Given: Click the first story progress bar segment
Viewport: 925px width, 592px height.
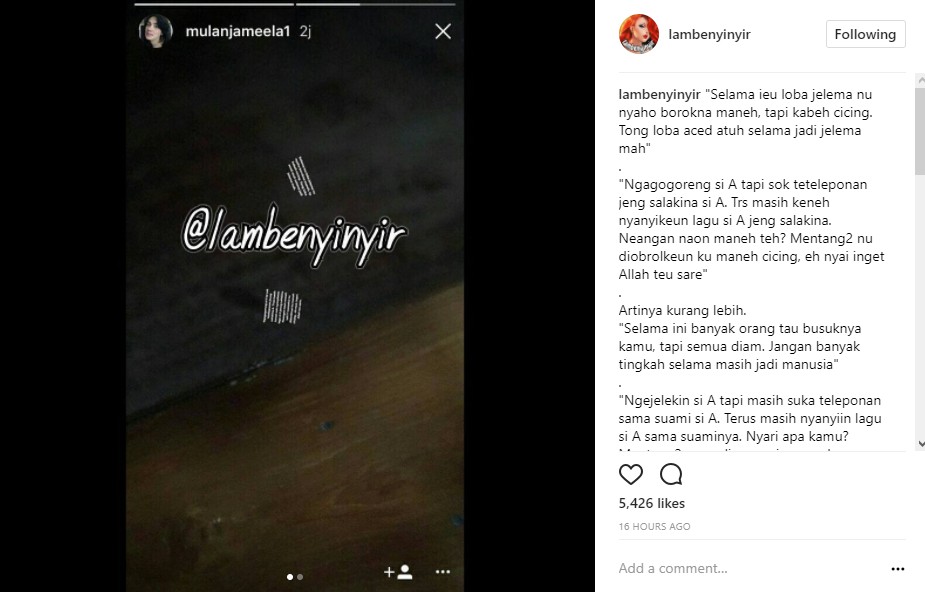Looking at the screenshot, I should [214, 4].
